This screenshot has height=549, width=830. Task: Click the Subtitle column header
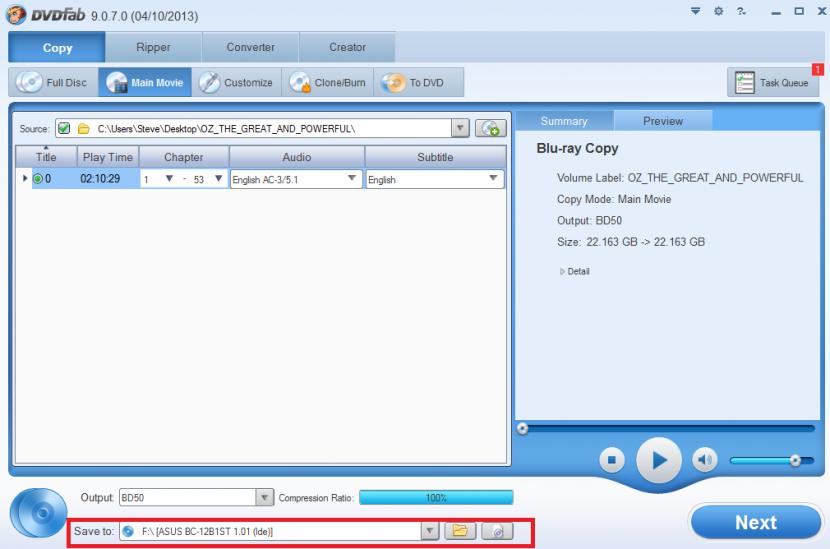[x=435, y=157]
